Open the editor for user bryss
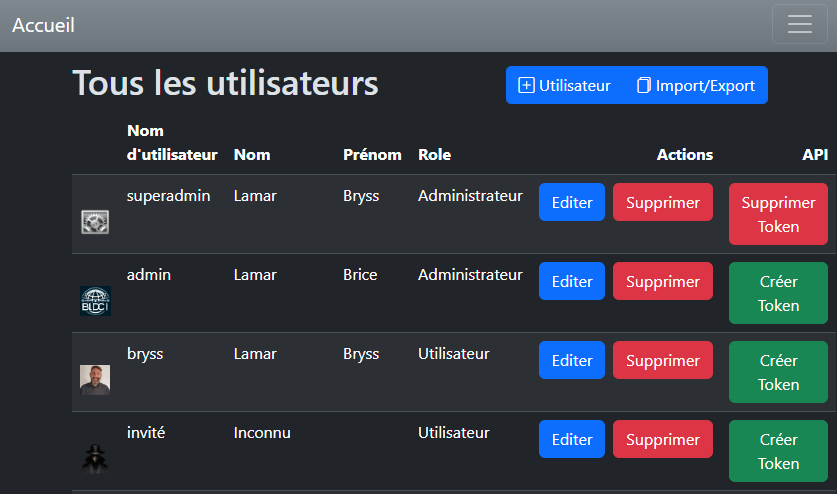This screenshot has height=494, width=837. (x=572, y=361)
